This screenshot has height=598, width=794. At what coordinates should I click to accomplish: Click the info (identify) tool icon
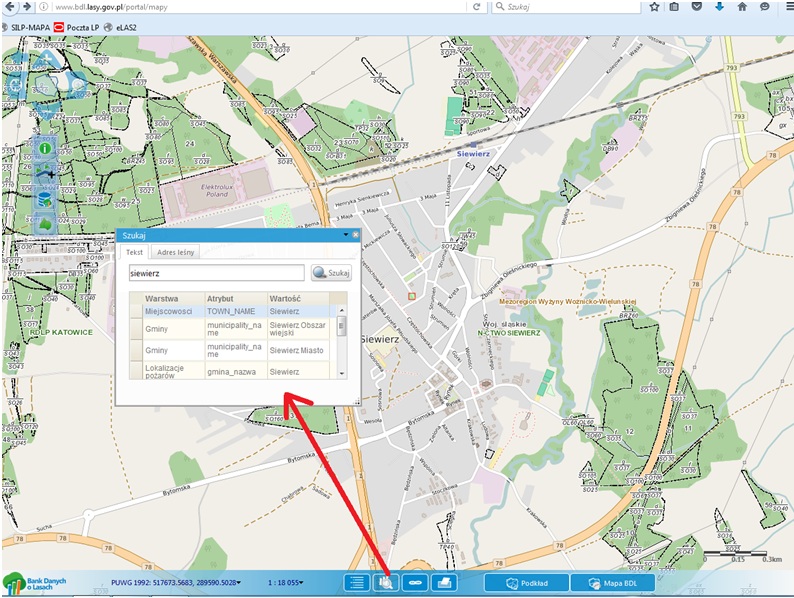point(46,149)
